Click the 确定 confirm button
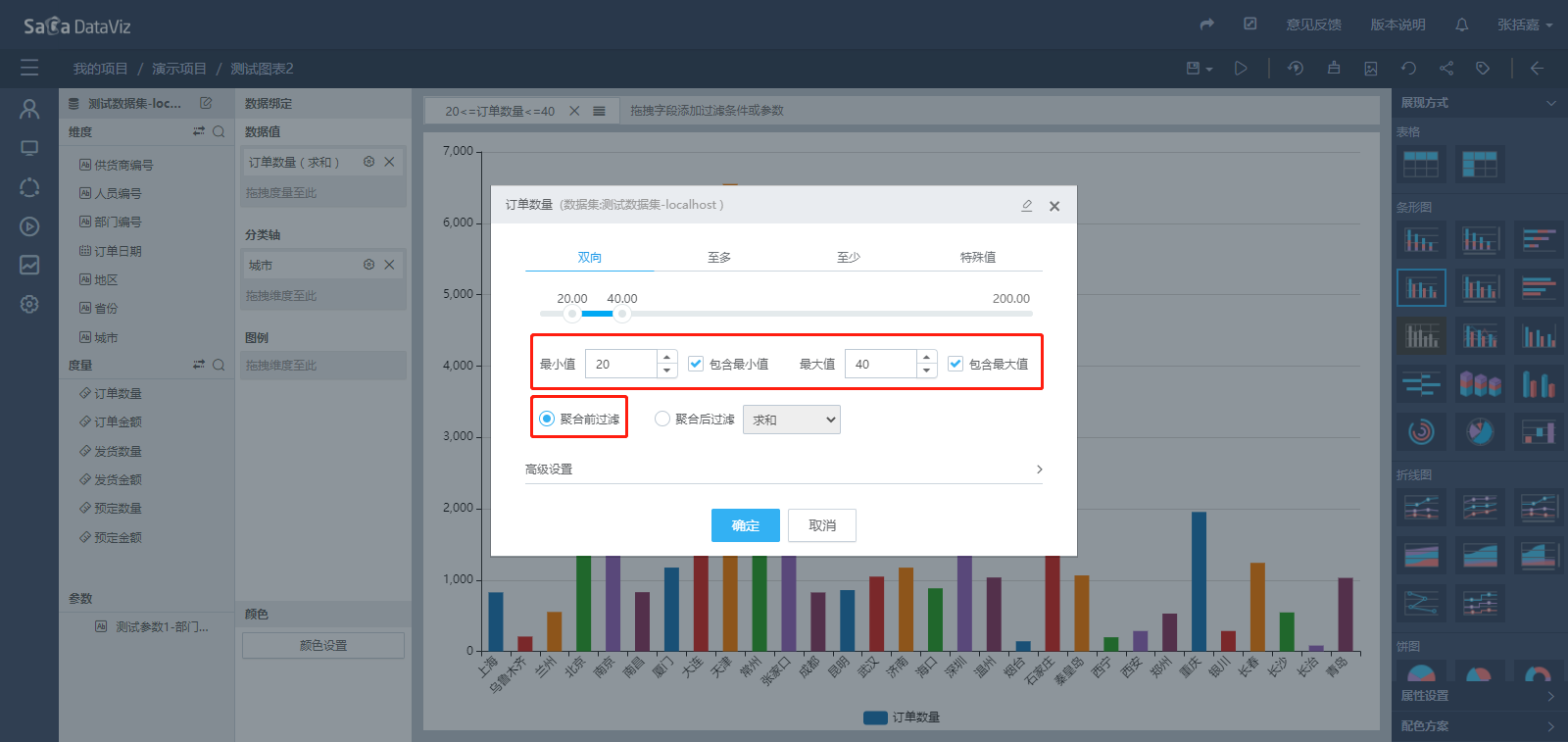Image resolution: width=1568 pixels, height=742 pixels. [746, 525]
